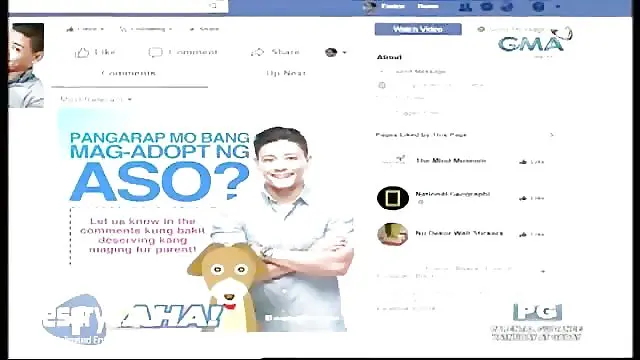Open the help icon in the top bar
The image size is (640, 360).
click(538, 7)
